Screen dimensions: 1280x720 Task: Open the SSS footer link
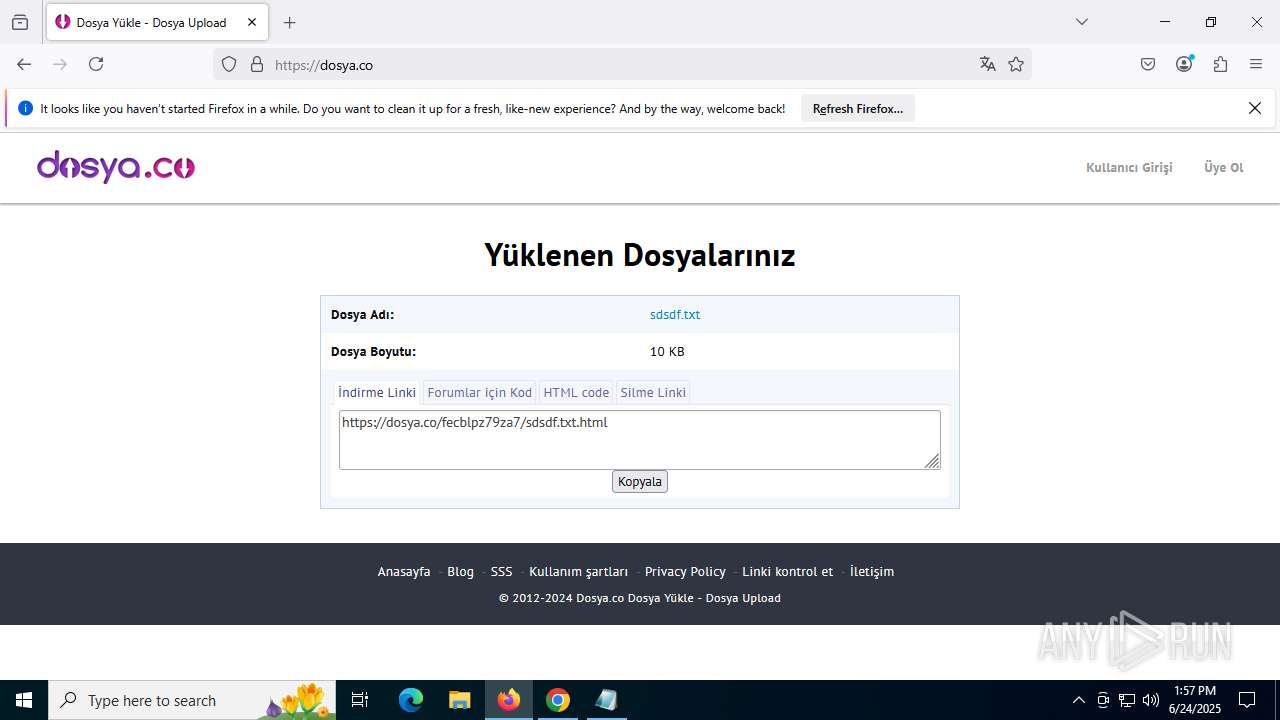501,571
